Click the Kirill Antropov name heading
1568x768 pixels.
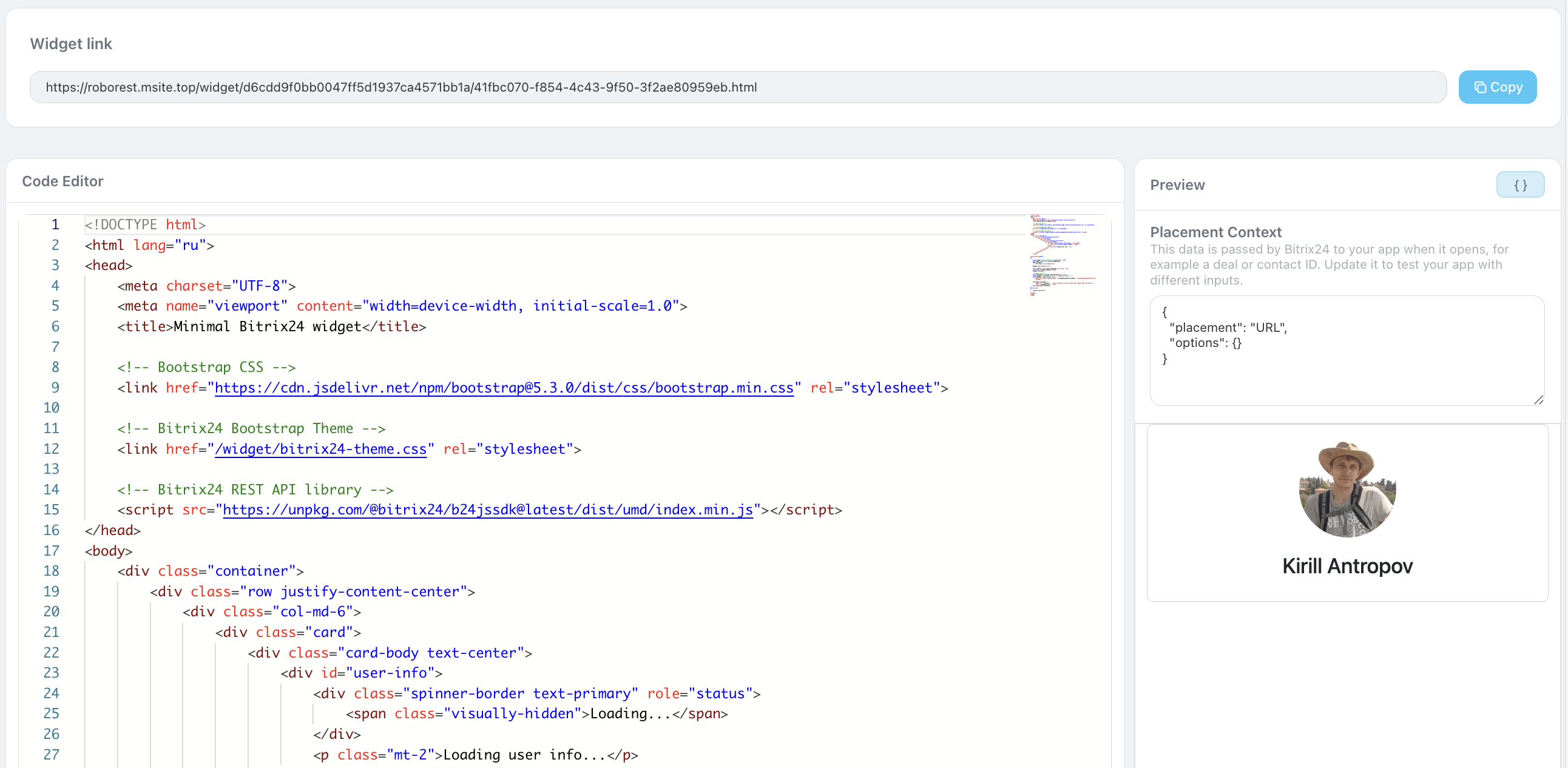(1347, 566)
